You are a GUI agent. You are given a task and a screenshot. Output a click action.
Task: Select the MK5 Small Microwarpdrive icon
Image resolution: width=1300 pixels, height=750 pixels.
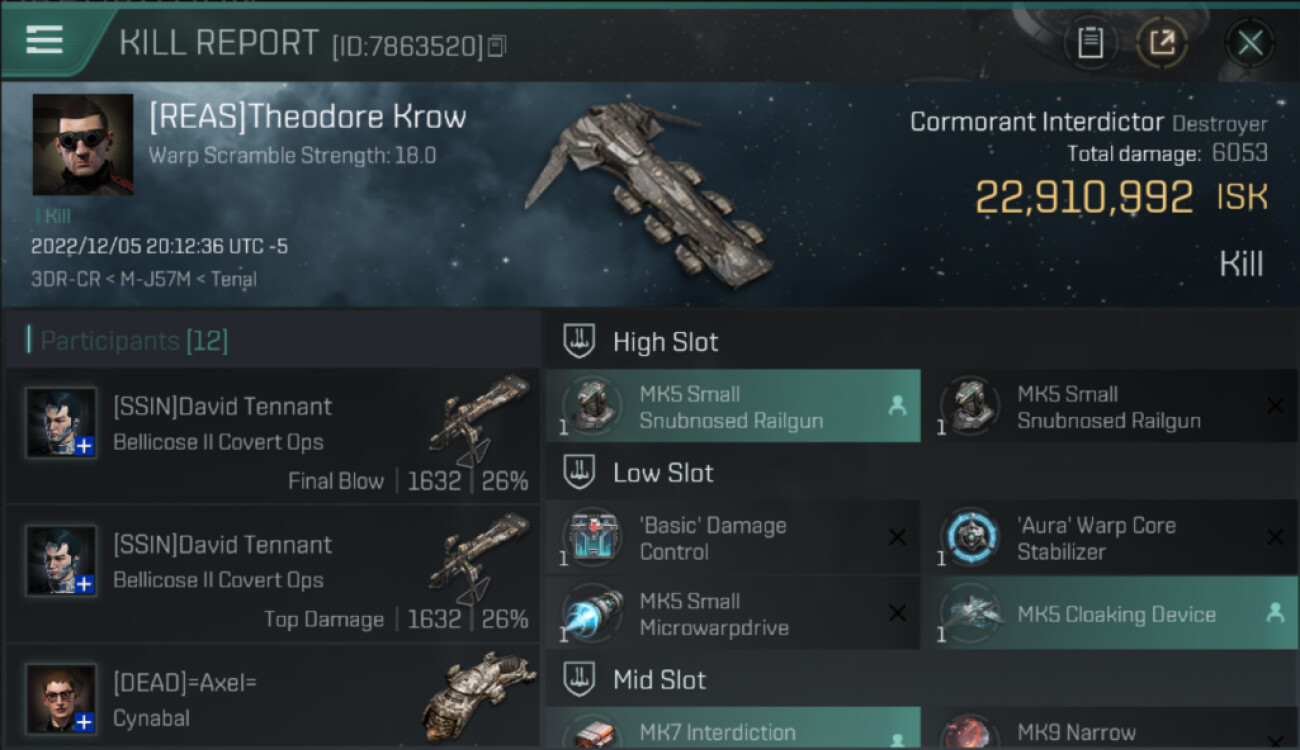(592, 615)
